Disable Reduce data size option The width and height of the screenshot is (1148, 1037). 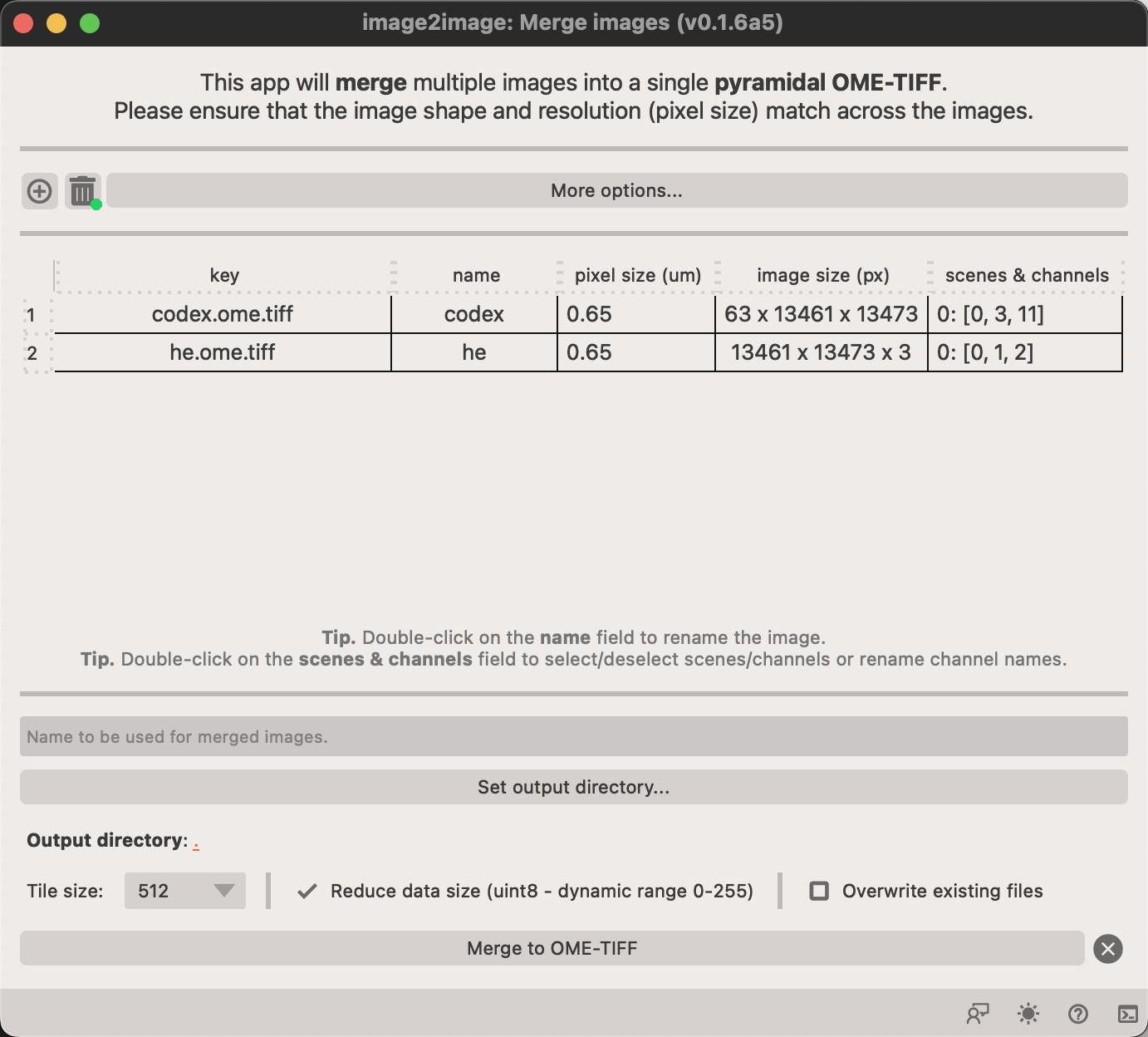(x=307, y=890)
